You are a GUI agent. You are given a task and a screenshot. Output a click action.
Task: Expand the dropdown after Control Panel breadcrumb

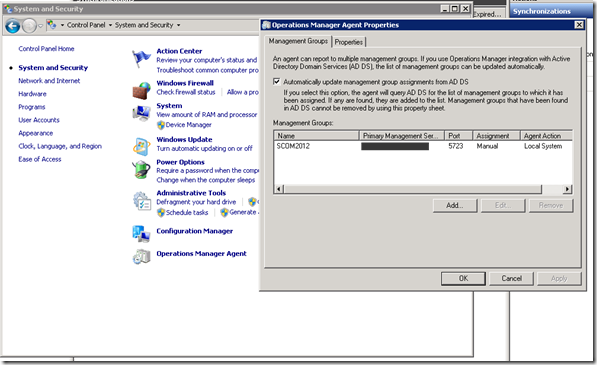pyautogui.click(x=110, y=25)
